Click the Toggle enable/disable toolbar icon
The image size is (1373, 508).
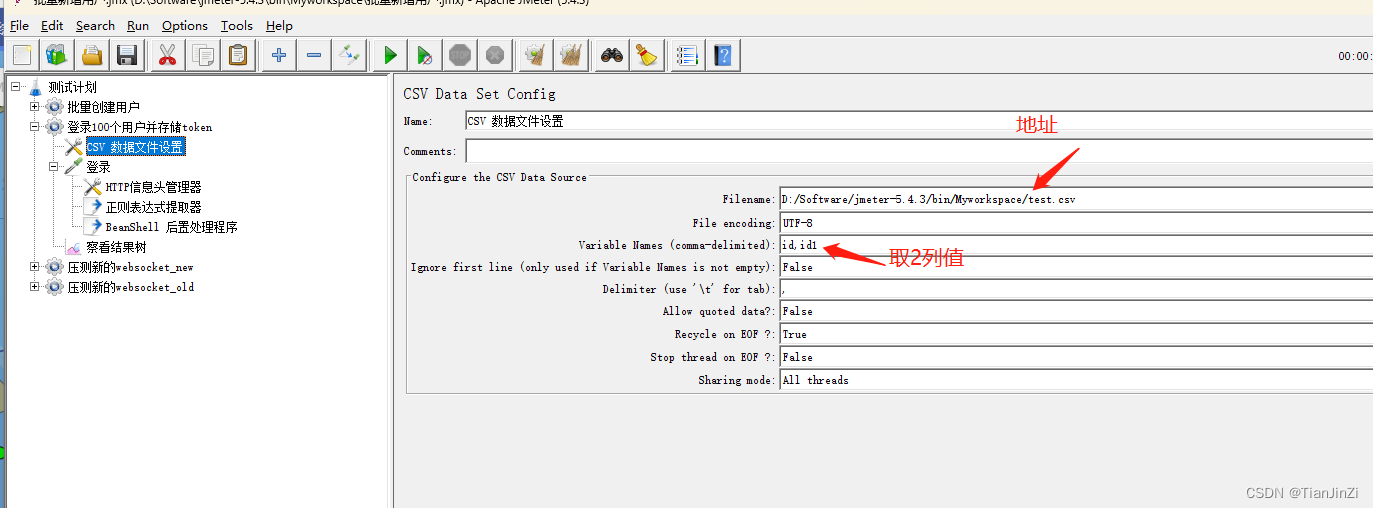(349, 55)
